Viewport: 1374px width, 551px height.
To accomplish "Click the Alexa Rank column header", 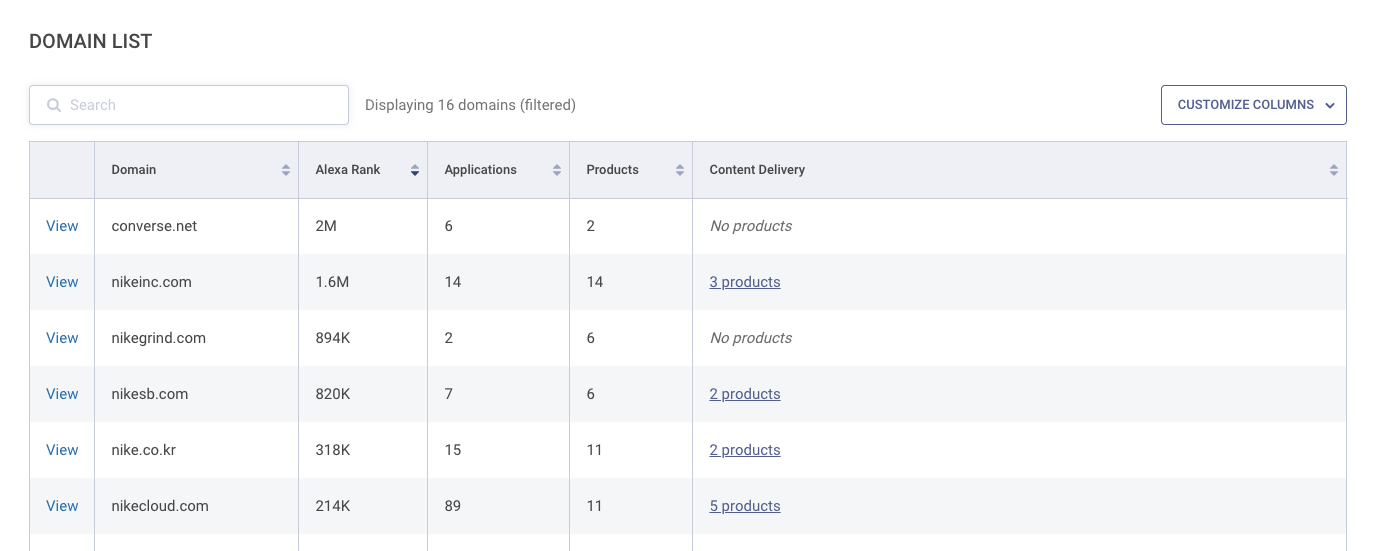I will click(x=348, y=170).
